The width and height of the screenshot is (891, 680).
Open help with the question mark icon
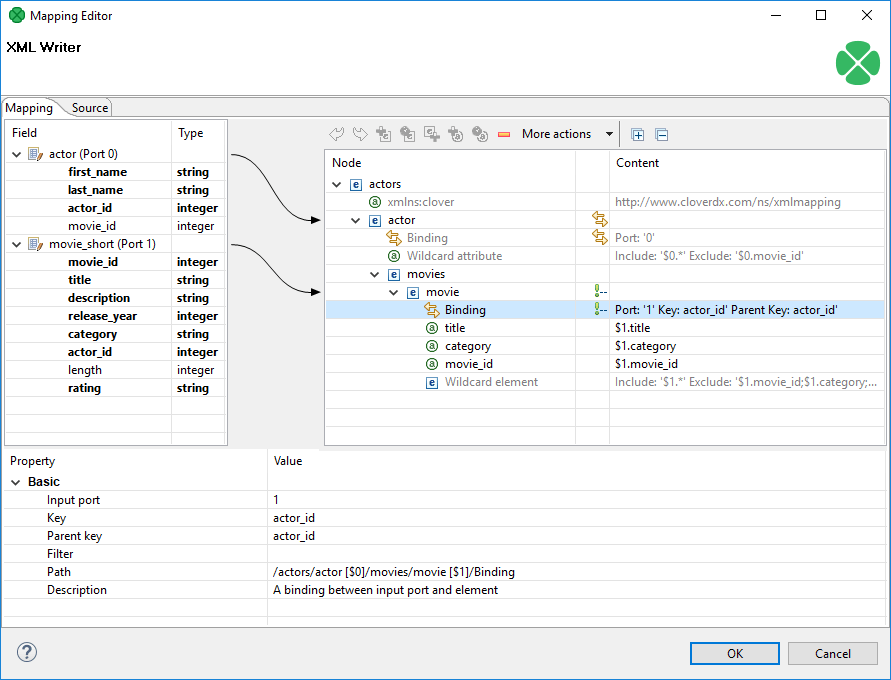click(x=27, y=652)
